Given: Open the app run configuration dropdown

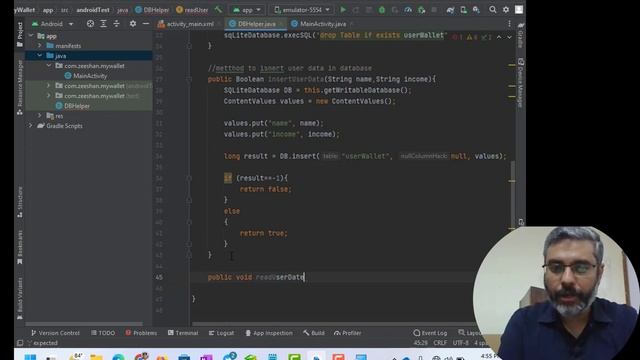Looking at the screenshot, I should point(247,9).
